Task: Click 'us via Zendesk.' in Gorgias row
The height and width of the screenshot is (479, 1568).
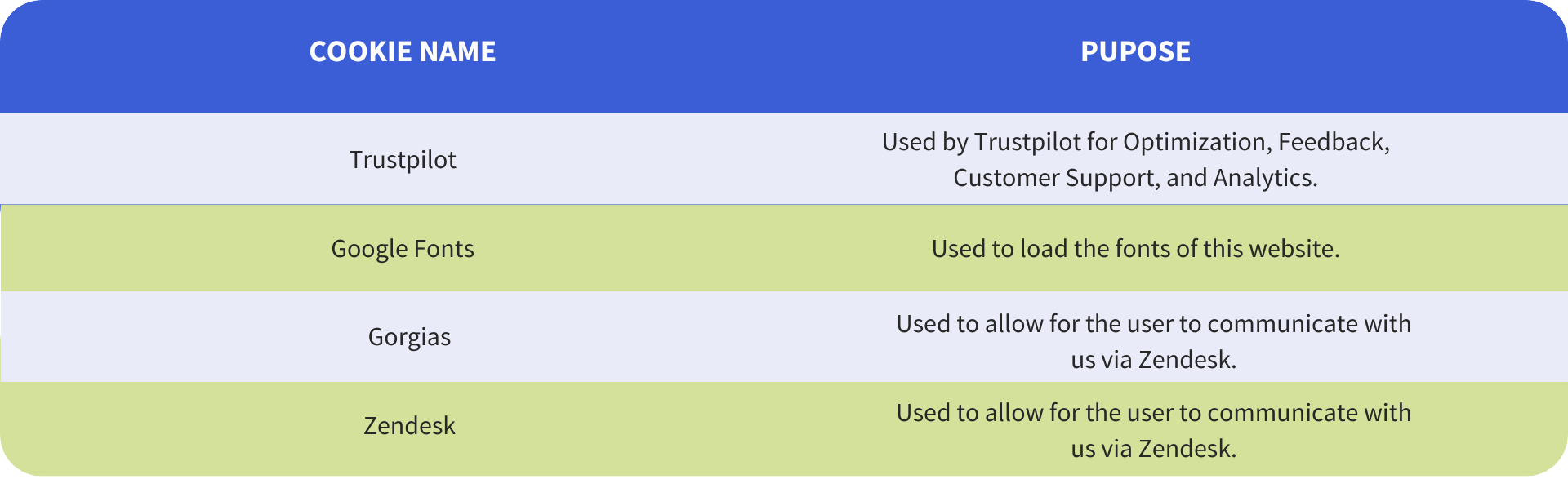Action: coord(1154,360)
